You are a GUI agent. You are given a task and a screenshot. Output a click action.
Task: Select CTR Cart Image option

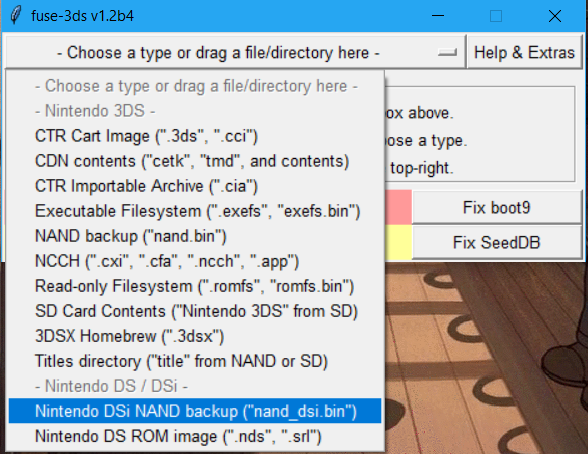click(195, 136)
